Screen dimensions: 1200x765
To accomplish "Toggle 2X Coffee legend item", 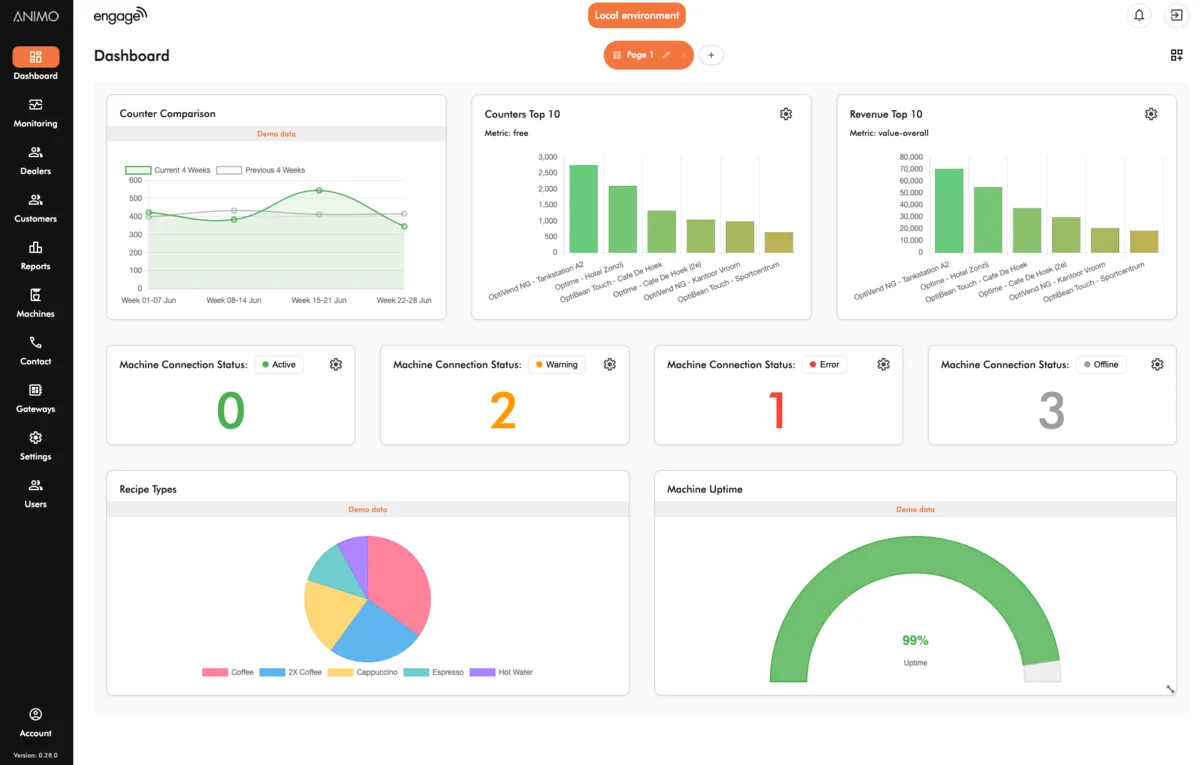I will tap(291, 672).
